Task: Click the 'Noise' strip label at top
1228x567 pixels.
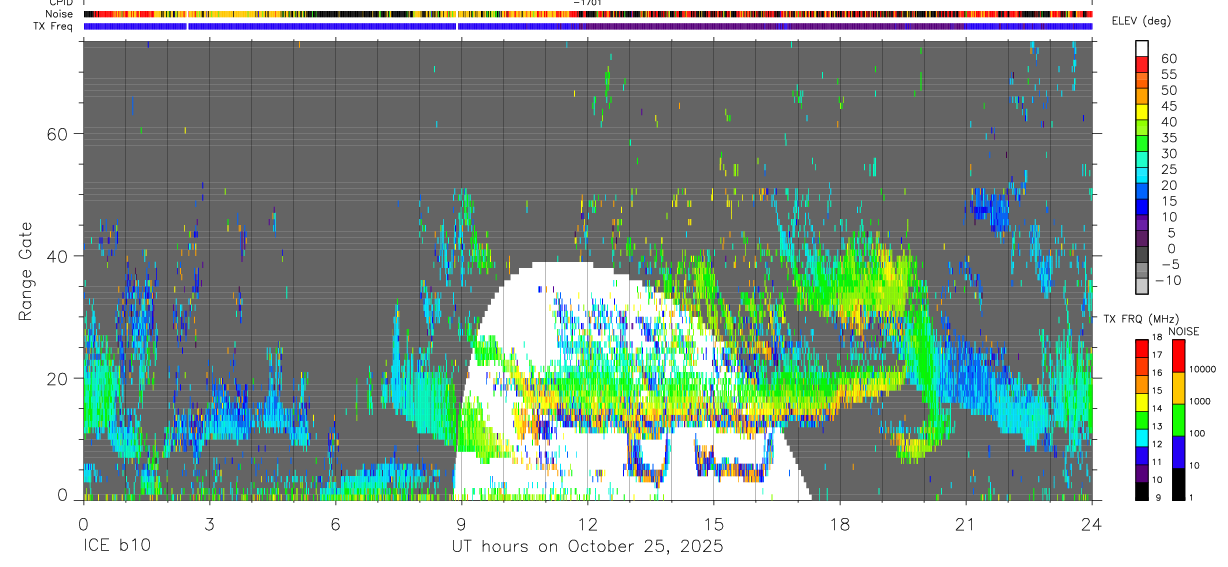Action: (x=60, y=14)
